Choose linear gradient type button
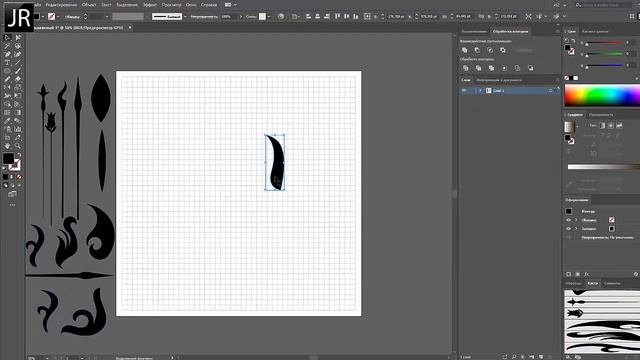 point(602,126)
